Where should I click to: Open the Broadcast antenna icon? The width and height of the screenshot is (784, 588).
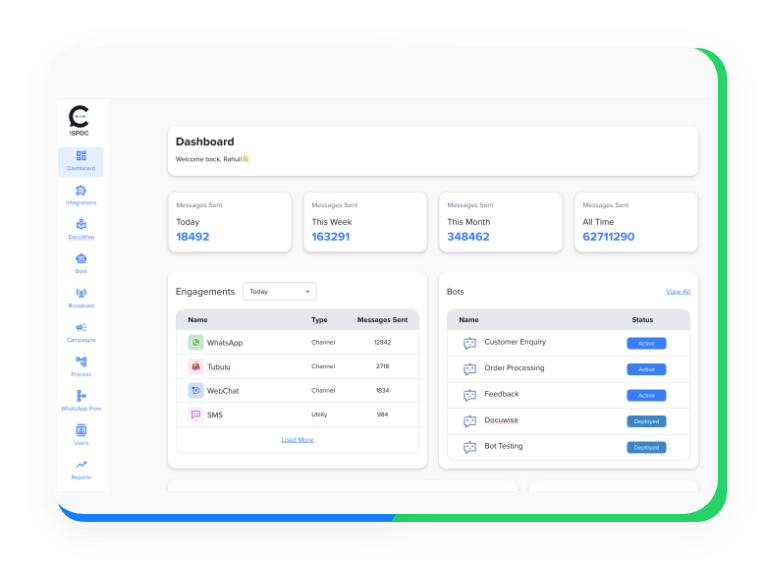click(81, 294)
